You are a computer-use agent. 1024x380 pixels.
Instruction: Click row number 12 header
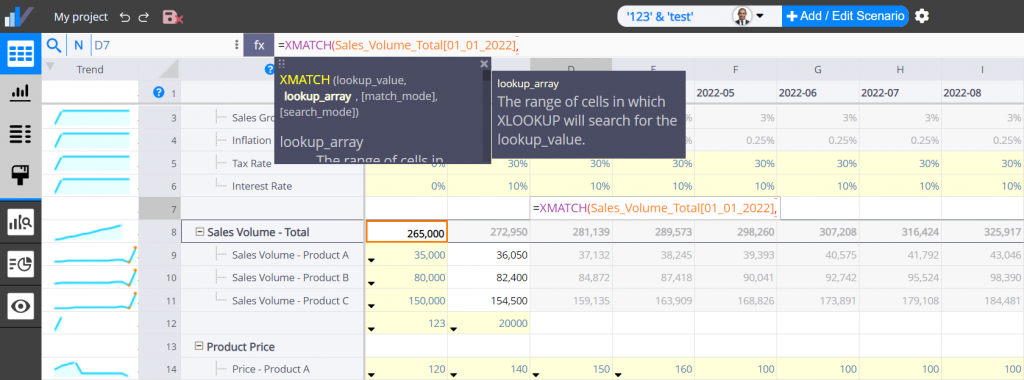[160, 323]
